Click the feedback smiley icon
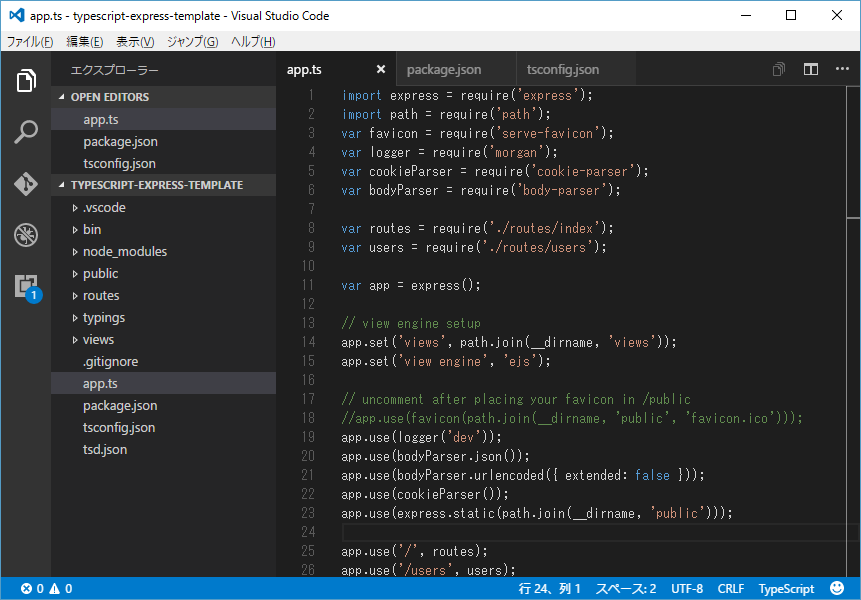Screen dimensions: 861x600 point(837,588)
